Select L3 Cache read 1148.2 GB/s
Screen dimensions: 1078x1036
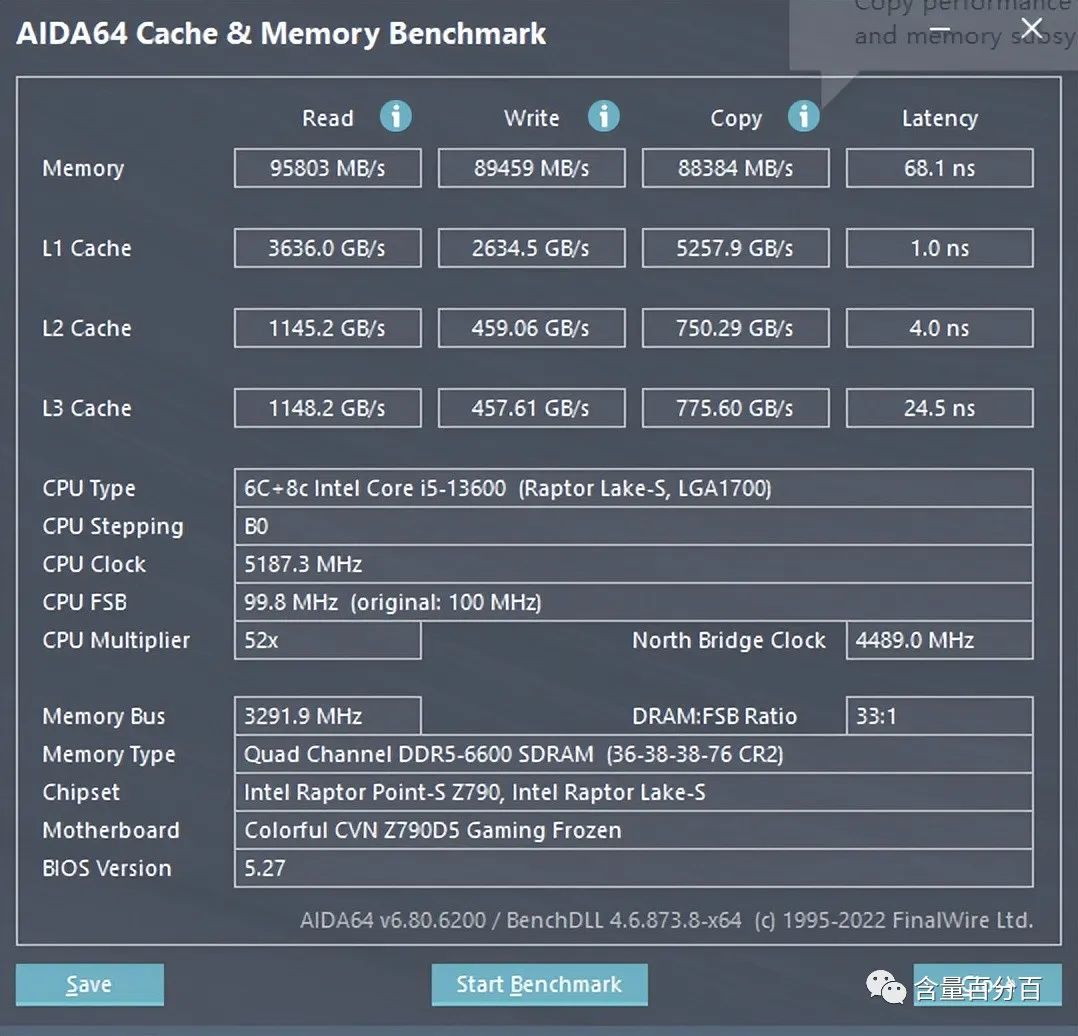[328, 408]
